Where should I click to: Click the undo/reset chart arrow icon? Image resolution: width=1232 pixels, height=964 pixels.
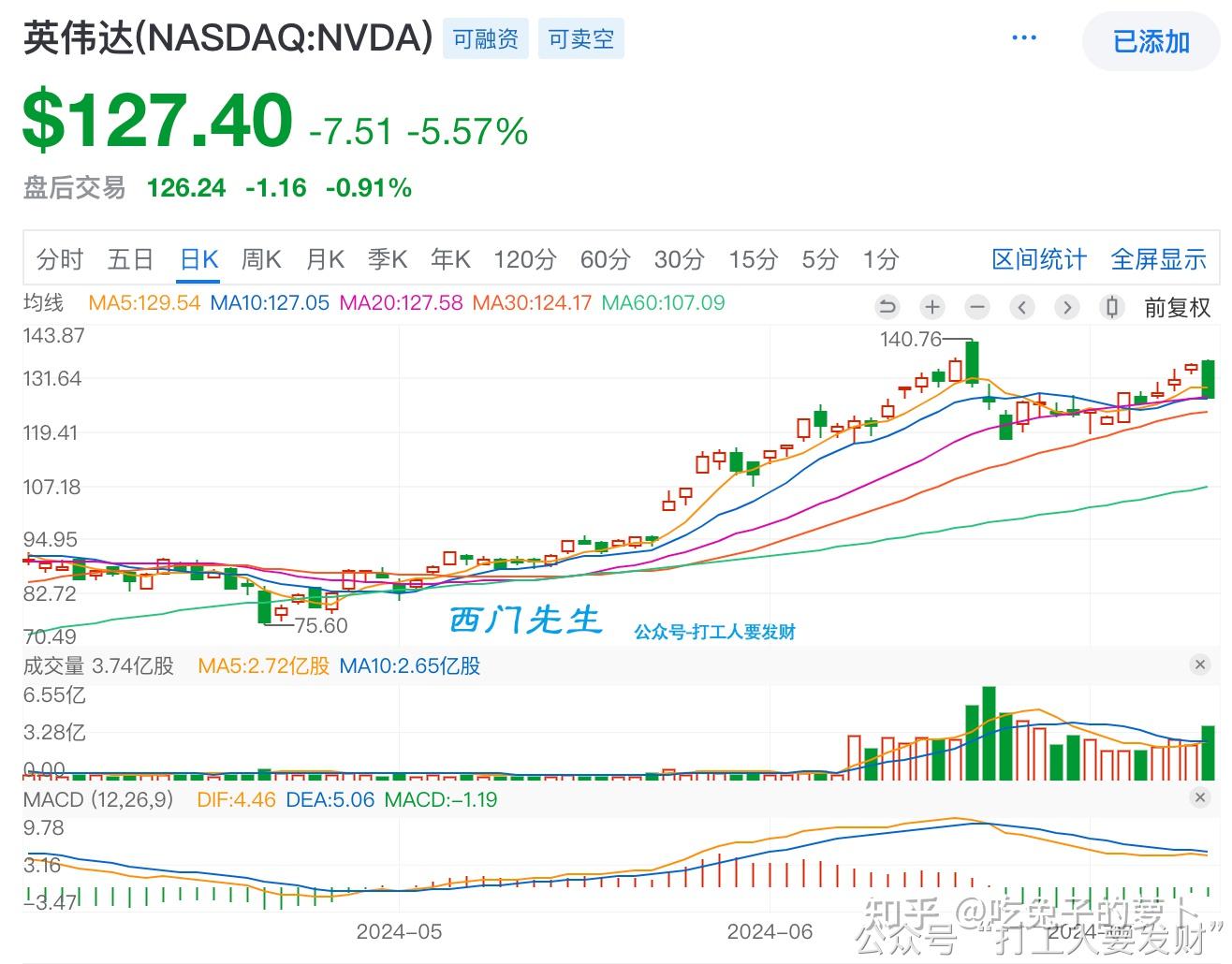point(887,307)
